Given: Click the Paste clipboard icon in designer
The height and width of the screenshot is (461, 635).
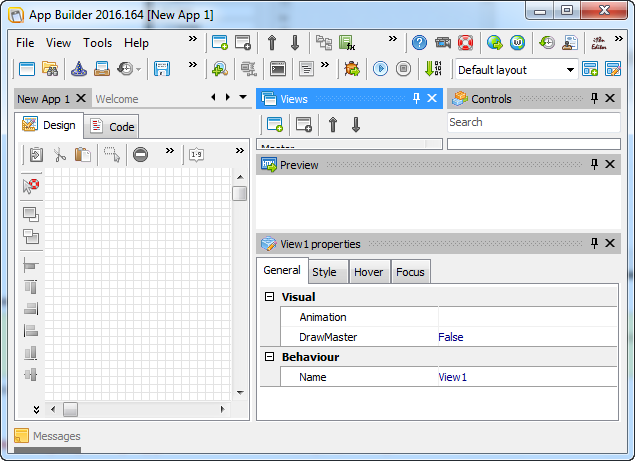Looking at the screenshot, I should coord(83,154).
